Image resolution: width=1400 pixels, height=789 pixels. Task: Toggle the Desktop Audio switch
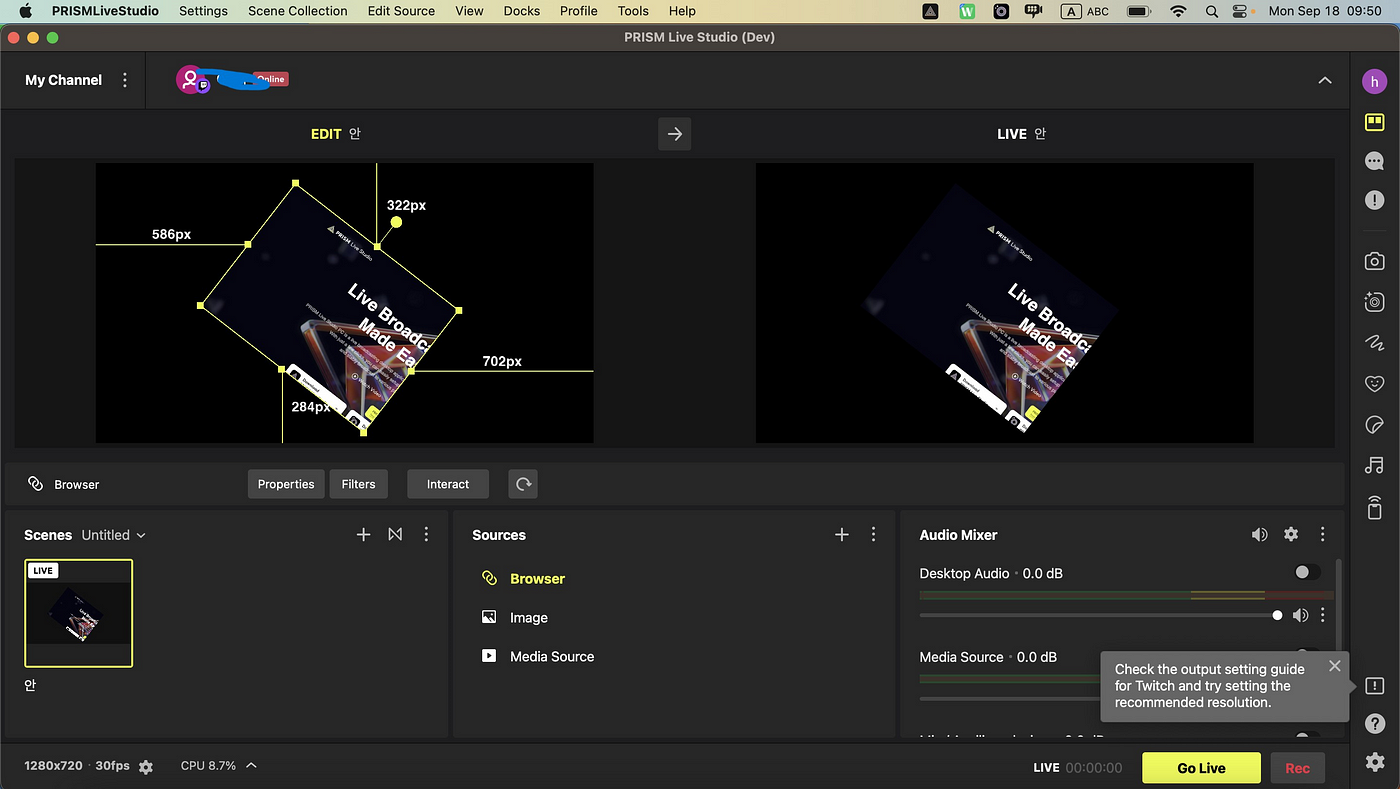(1306, 573)
